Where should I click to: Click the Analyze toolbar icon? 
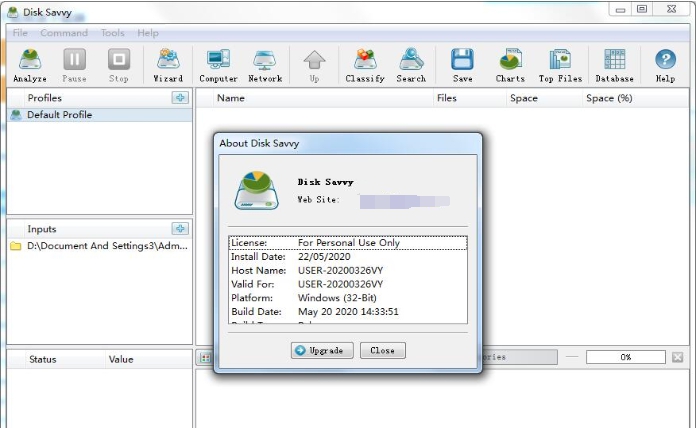click(30, 64)
